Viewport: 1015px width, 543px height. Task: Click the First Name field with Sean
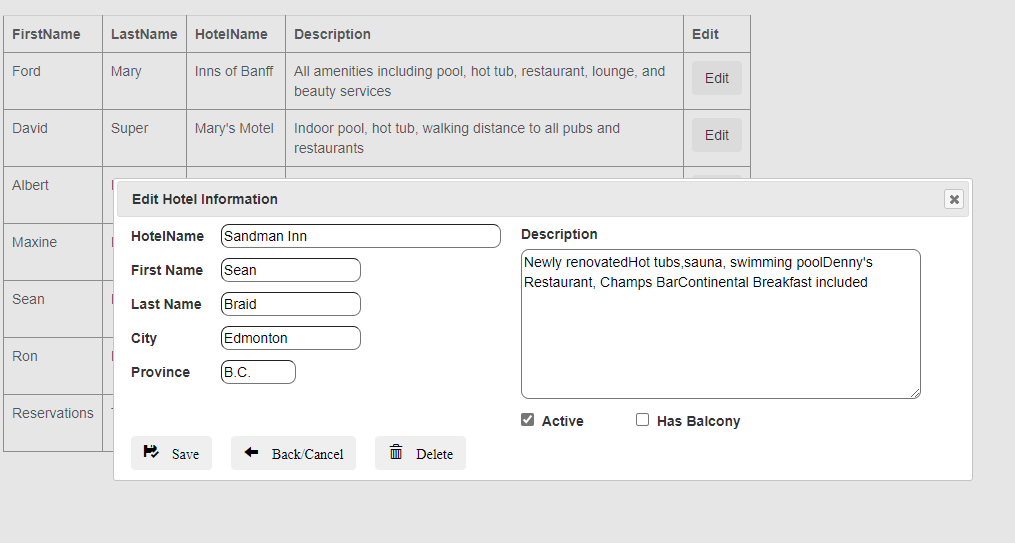(291, 270)
